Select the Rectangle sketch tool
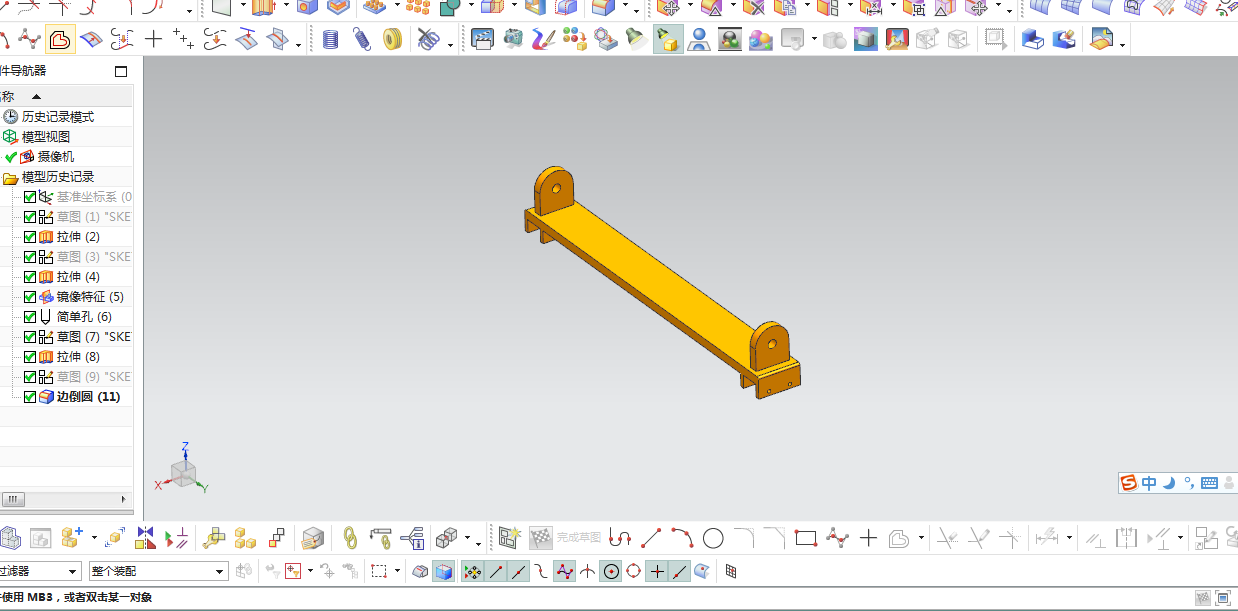 806,538
